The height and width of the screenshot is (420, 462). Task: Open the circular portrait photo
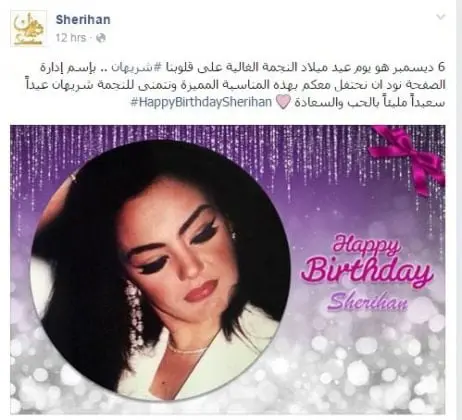tap(161, 270)
